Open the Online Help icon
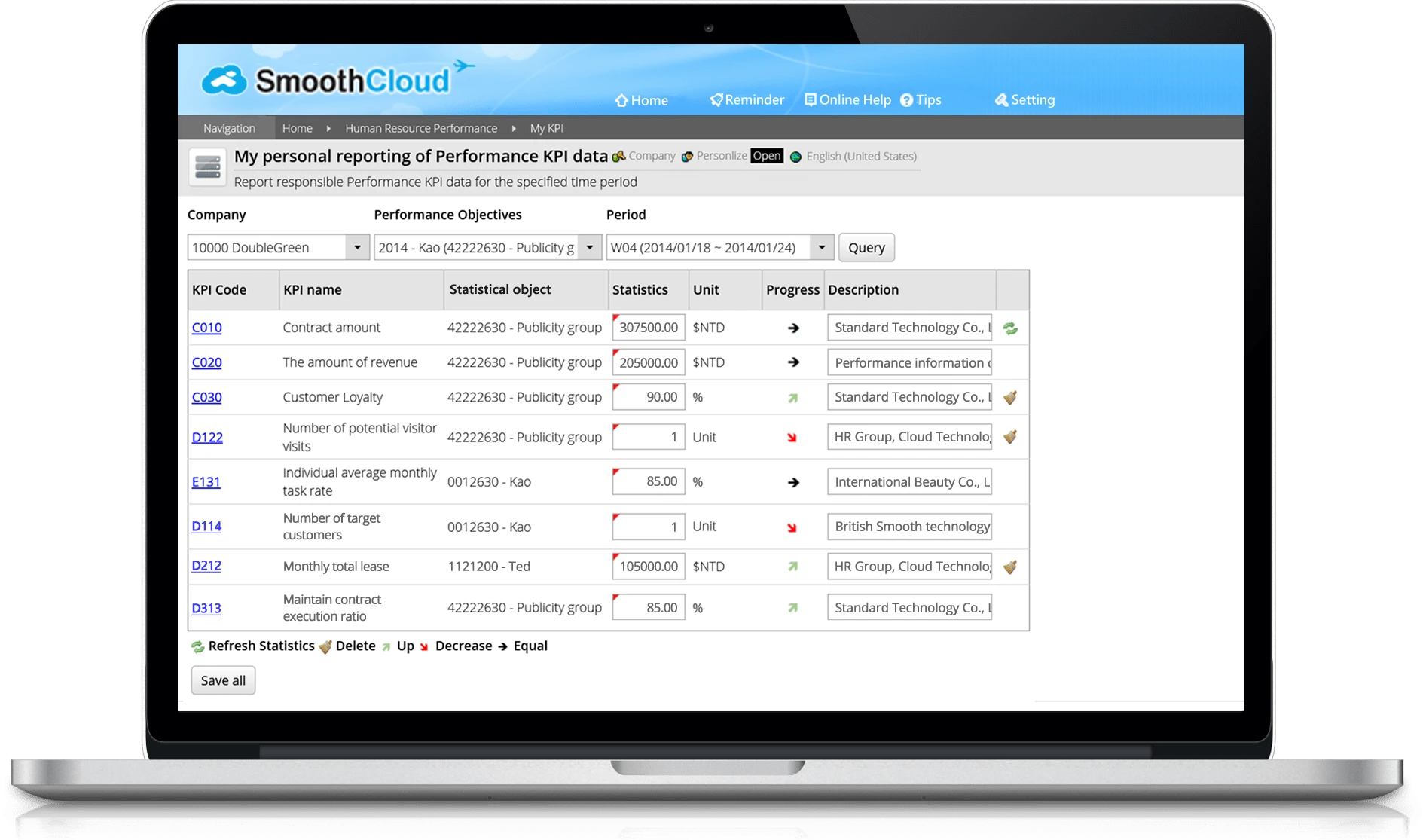This screenshot has height=840, width=1426. (810, 99)
